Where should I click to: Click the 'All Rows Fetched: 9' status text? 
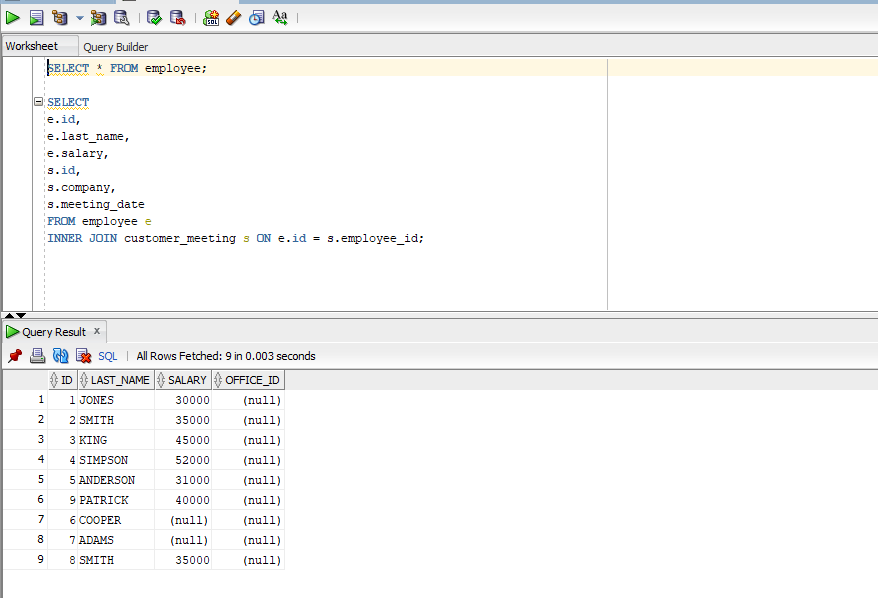pyautogui.click(x=226, y=356)
